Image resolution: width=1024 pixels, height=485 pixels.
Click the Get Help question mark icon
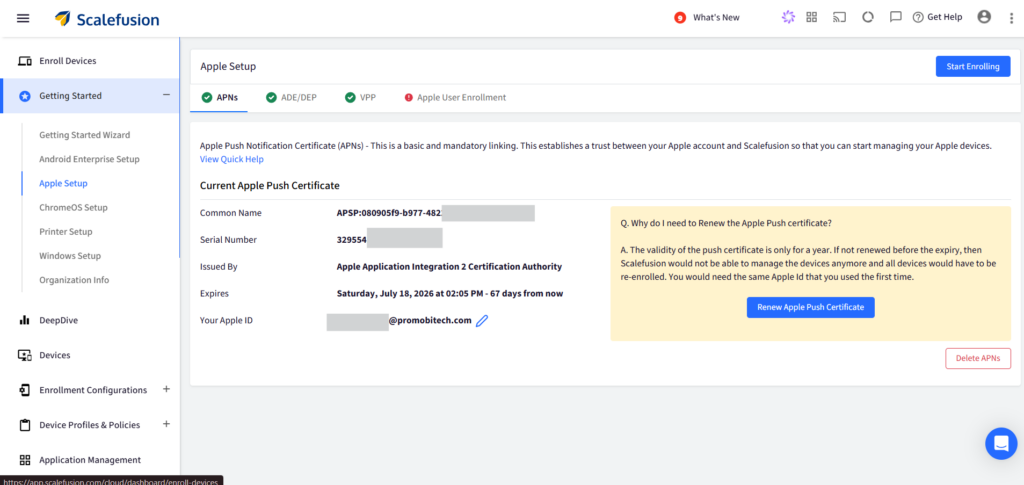[918, 18]
